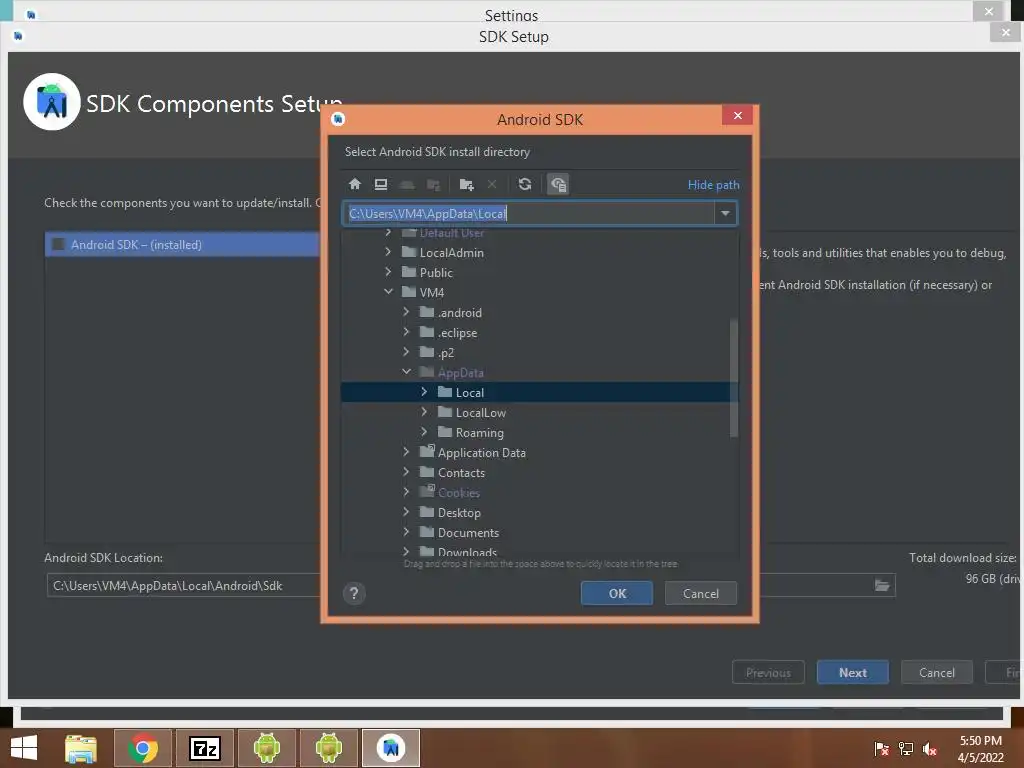Launch Chrome from the taskbar
Screen dimensions: 1024x768
coord(143,748)
